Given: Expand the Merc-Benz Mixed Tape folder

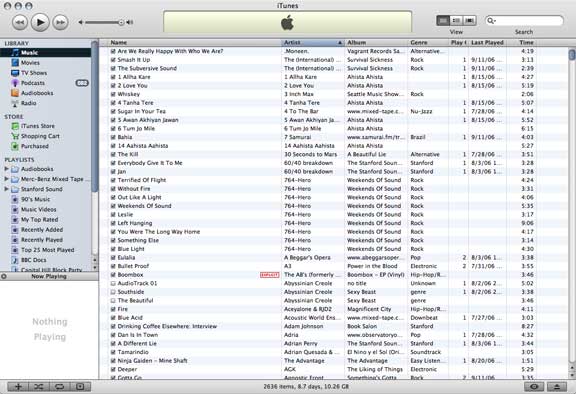Looking at the screenshot, I should [6, 179].
